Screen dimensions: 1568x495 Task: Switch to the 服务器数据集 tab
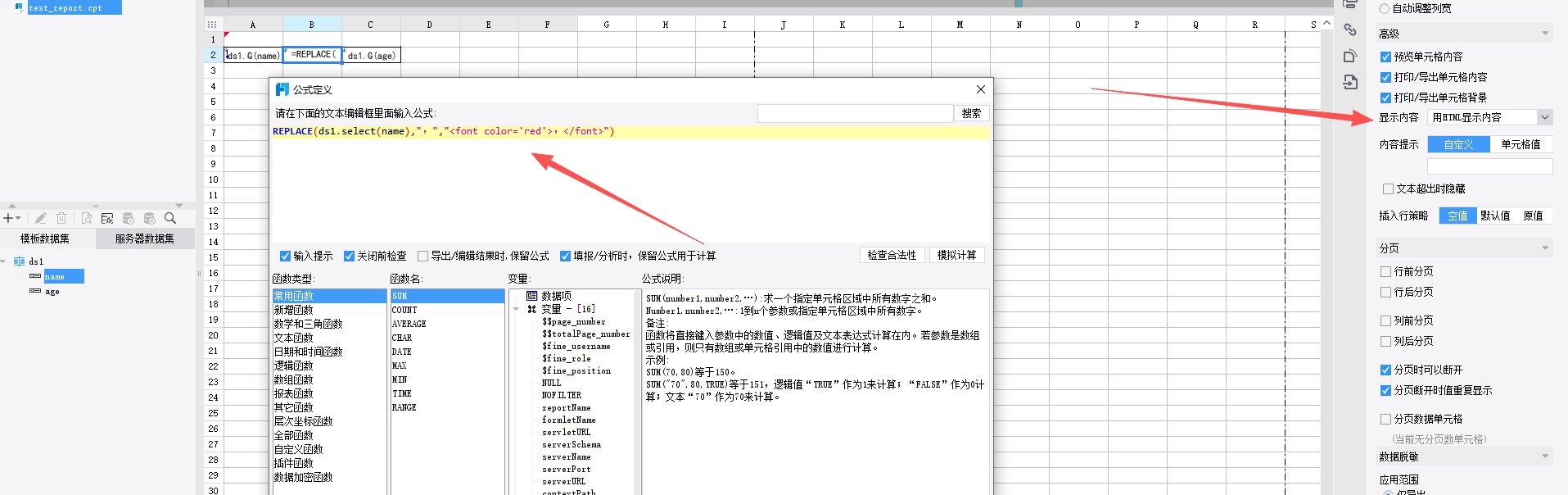pos(144,239)
